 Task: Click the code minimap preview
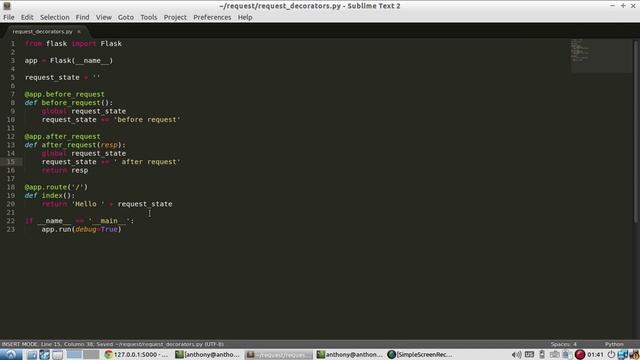(x=601, y=56)
